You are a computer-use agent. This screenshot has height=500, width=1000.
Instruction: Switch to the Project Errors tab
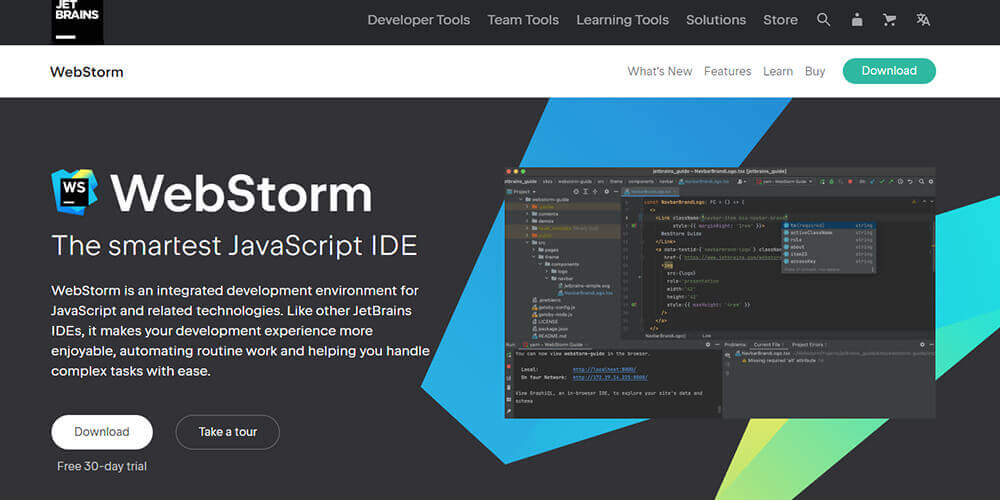click(807, 345)
